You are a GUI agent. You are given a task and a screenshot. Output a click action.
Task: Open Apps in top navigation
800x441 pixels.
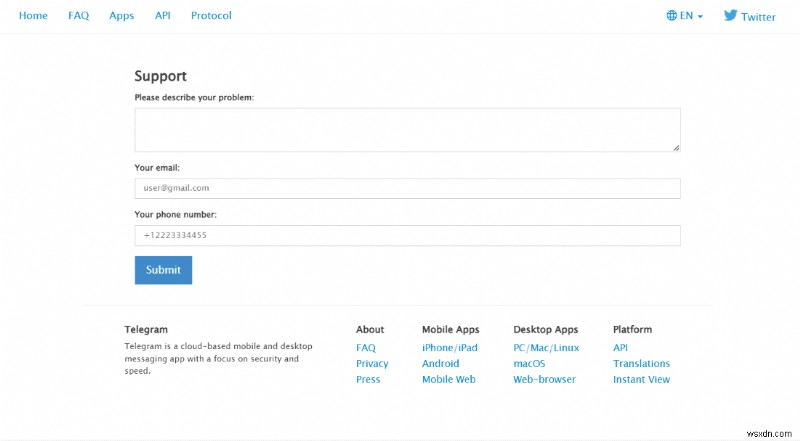121,16
